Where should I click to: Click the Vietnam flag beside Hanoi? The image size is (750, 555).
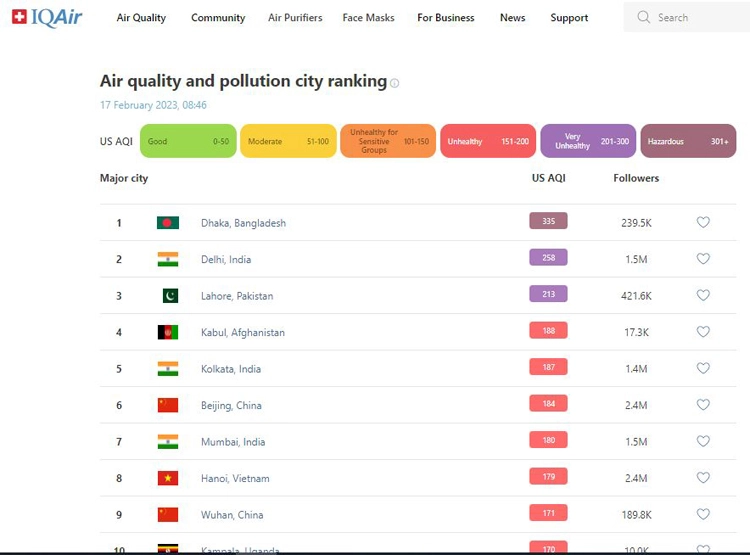(168, 478)
